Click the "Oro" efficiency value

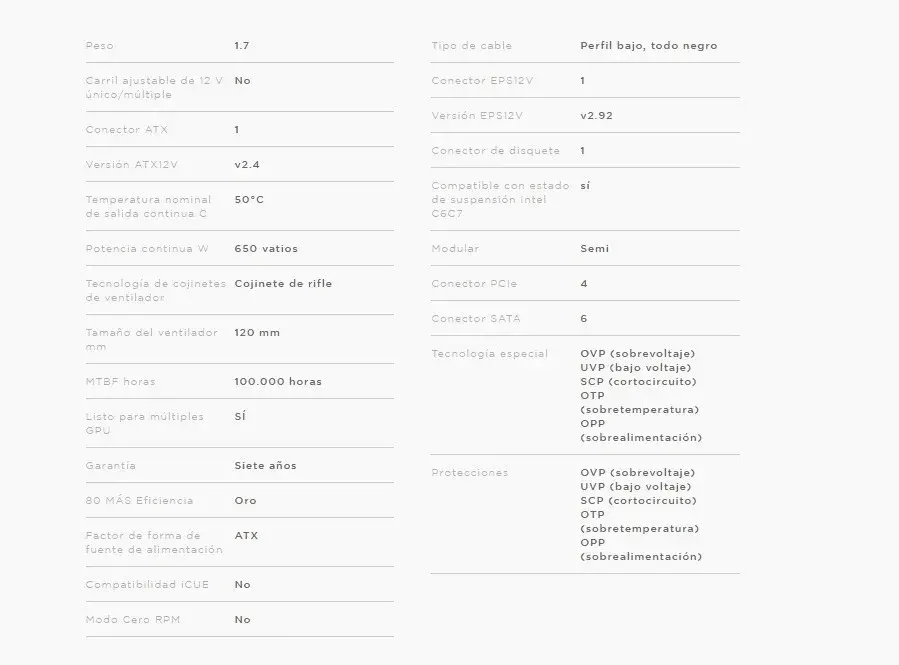[245, 501]
